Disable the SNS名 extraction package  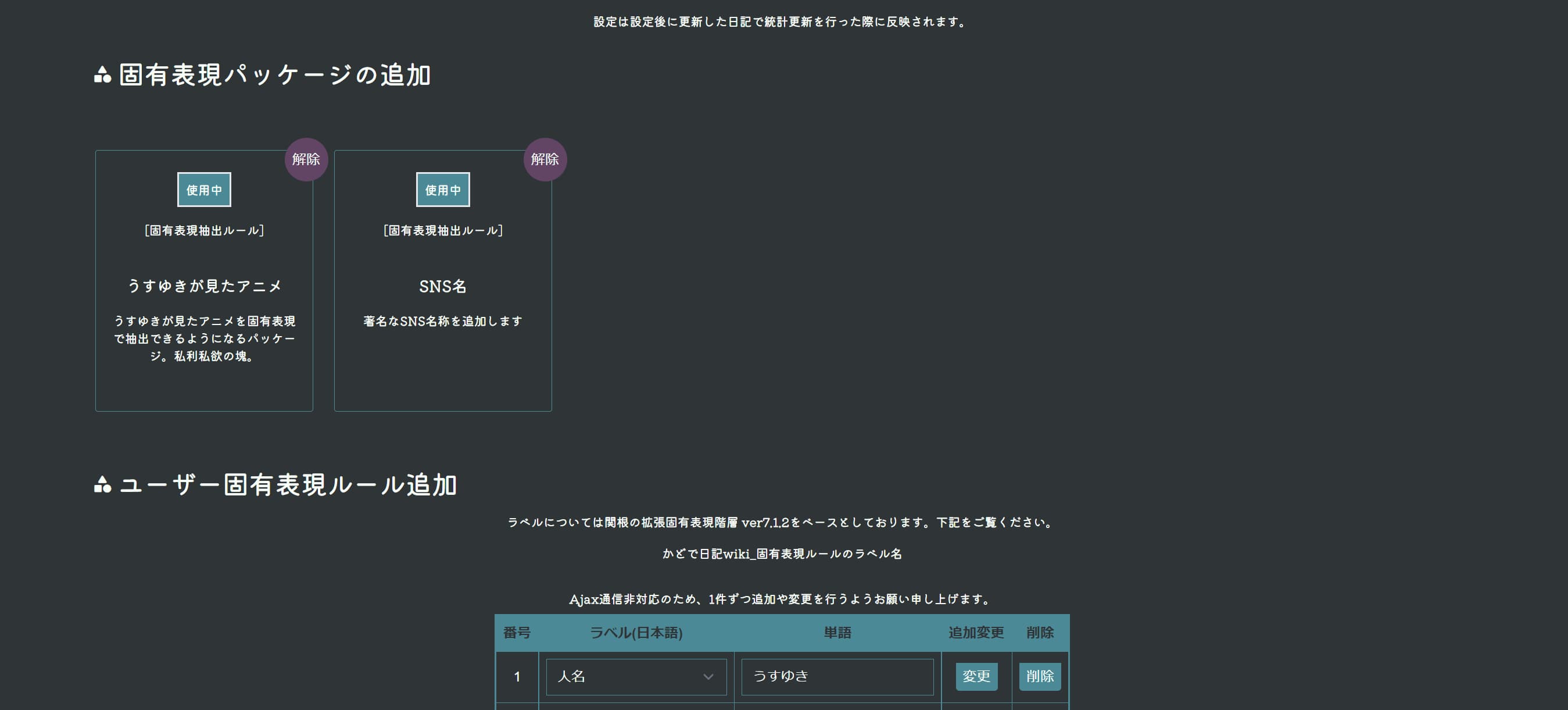[545, 159]
